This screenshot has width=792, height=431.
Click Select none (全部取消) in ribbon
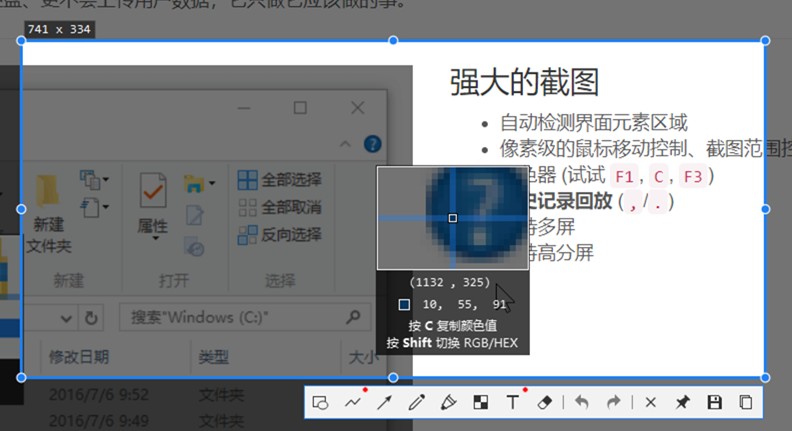(279, 207)
